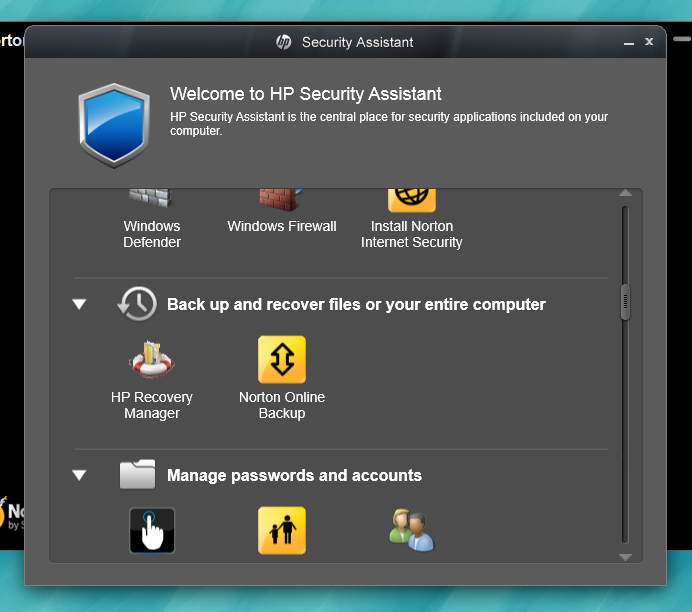The image size is (692, 612).
Task: Click the scroll down arrow
Action: click(x=625, y=557)
